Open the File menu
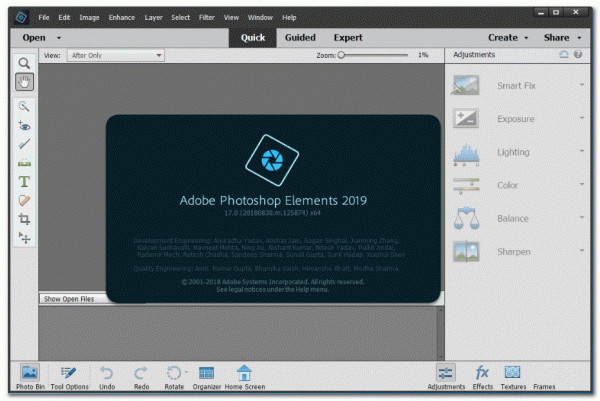The width and height of the screenshot is (600, 401). click(44, 18)
